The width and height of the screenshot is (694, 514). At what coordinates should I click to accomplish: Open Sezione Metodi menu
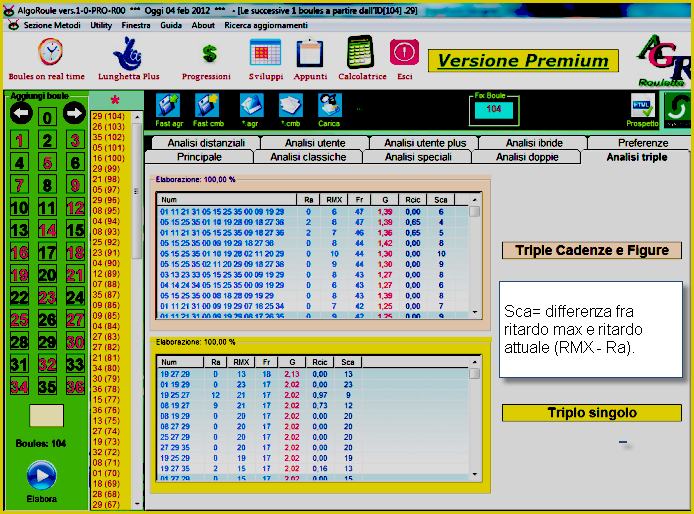pyautogui.click(x=52, y=25)
